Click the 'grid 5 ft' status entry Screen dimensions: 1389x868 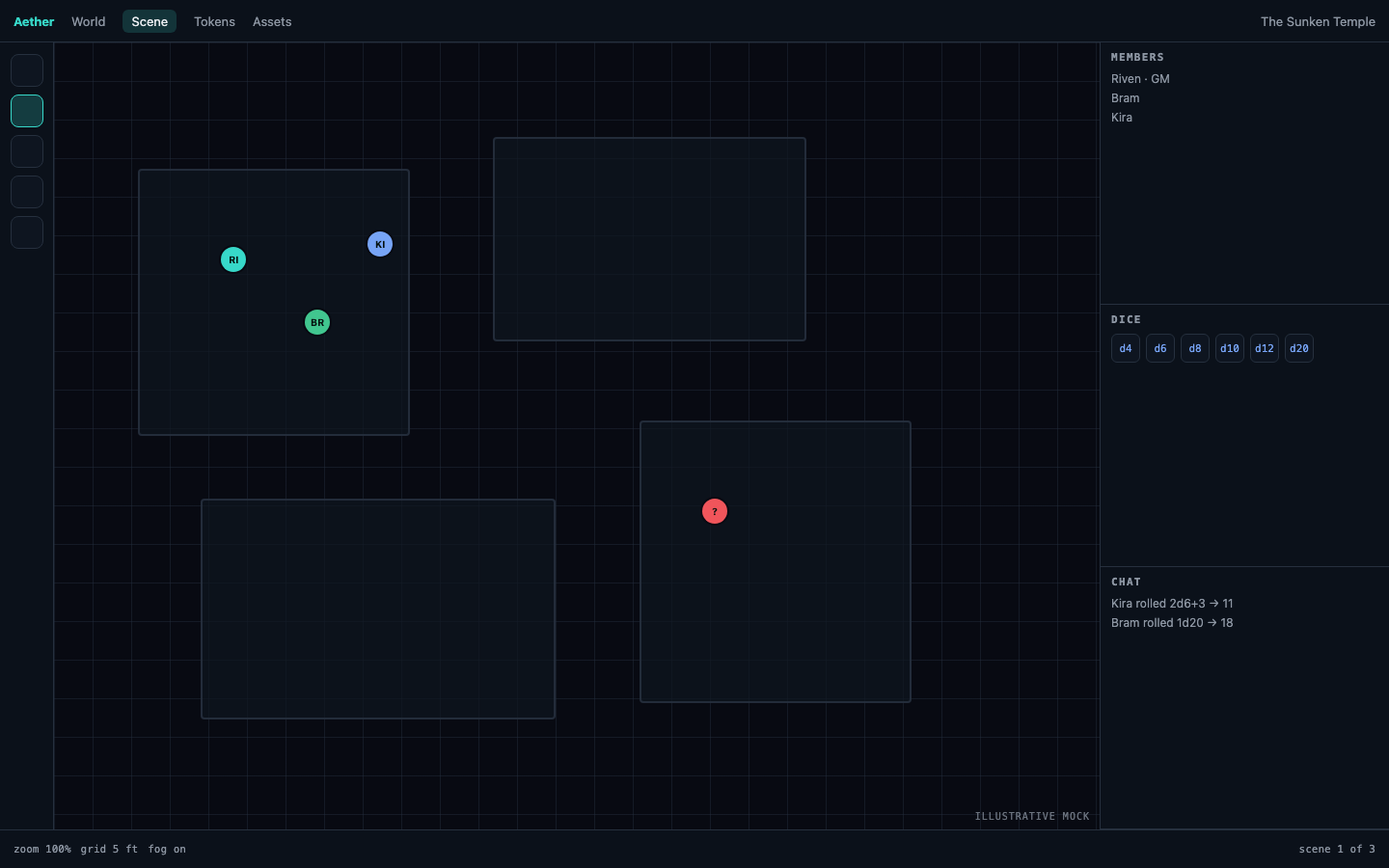(x=109, y=849)
